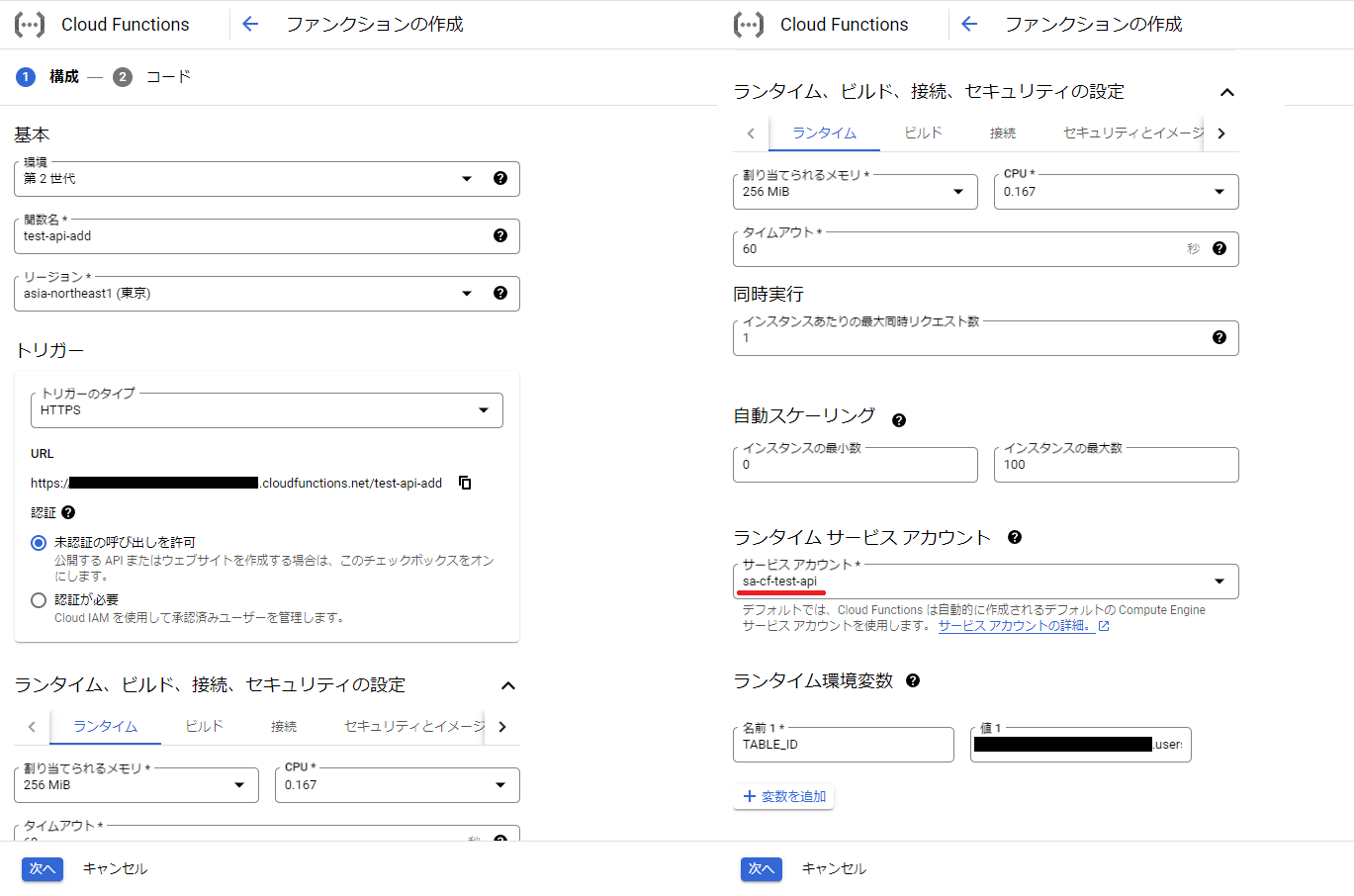Click キャンセル in left panel
This screenshot has height=896, width=1354.
[116, 868]
